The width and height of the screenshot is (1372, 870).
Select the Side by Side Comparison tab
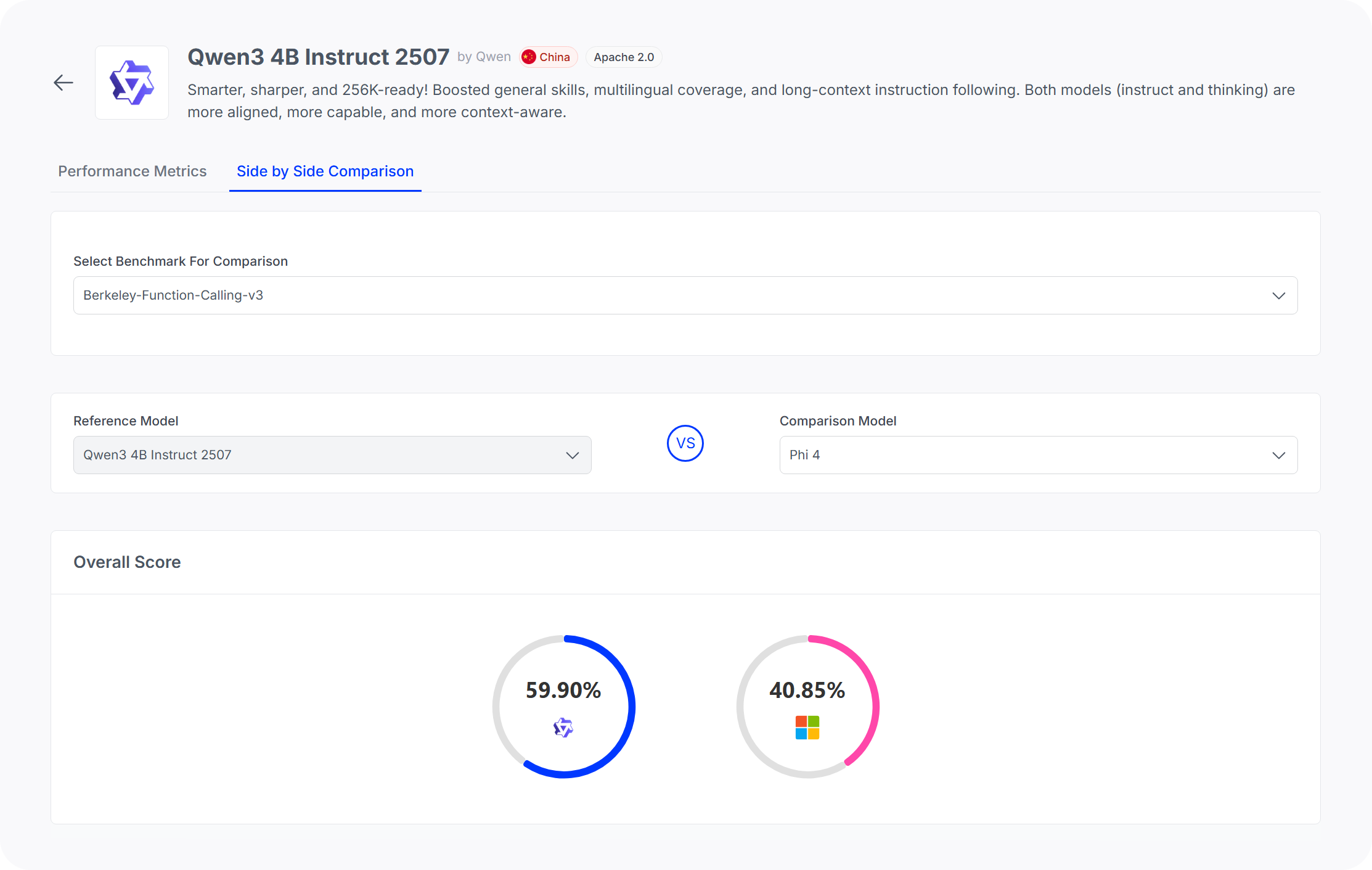click(x=325, y=171)
